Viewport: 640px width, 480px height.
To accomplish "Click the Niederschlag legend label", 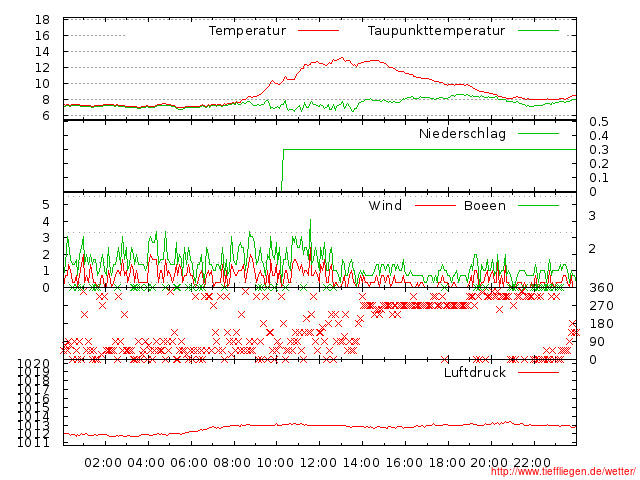I will (462, 133).
